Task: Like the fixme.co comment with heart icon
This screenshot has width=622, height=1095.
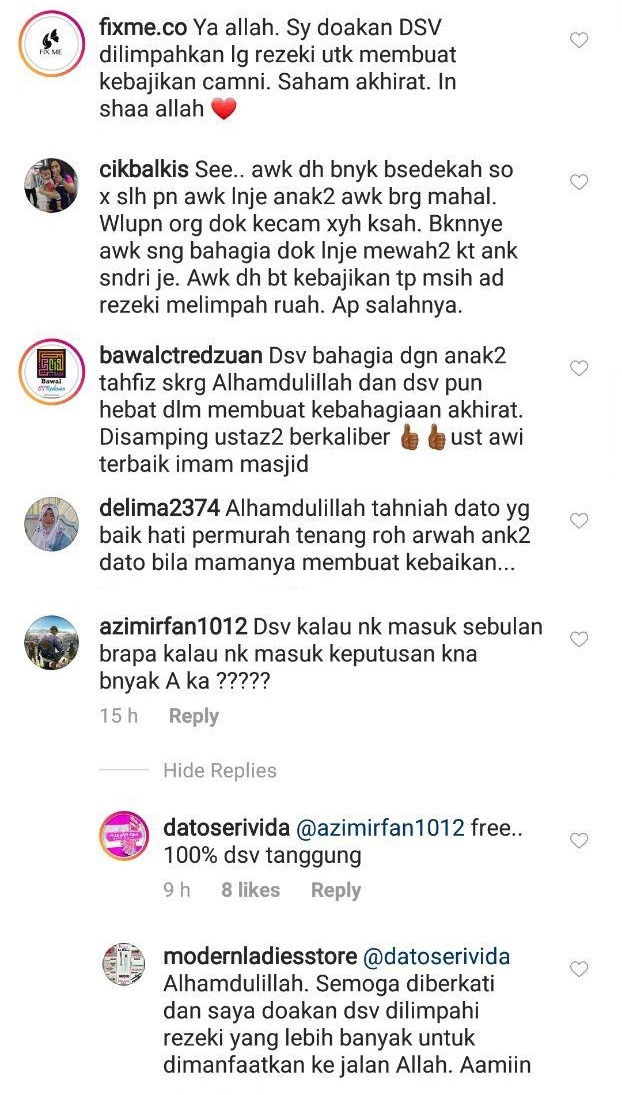Action: pyautogui.click(x=579, y=41)
